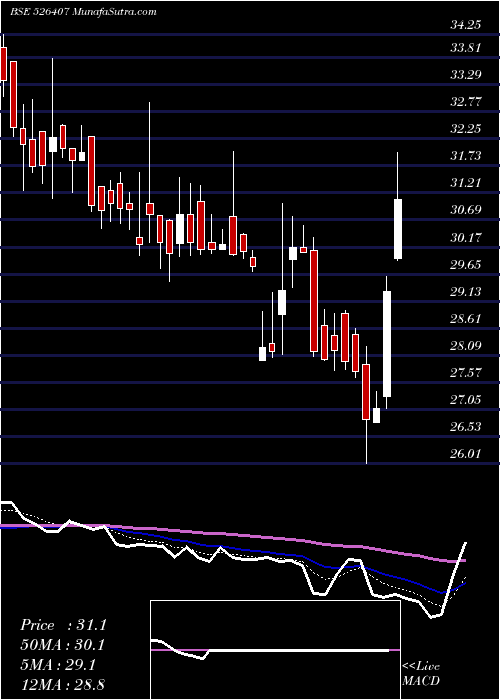Click the 27.57 price axis label

click(465, 373)
